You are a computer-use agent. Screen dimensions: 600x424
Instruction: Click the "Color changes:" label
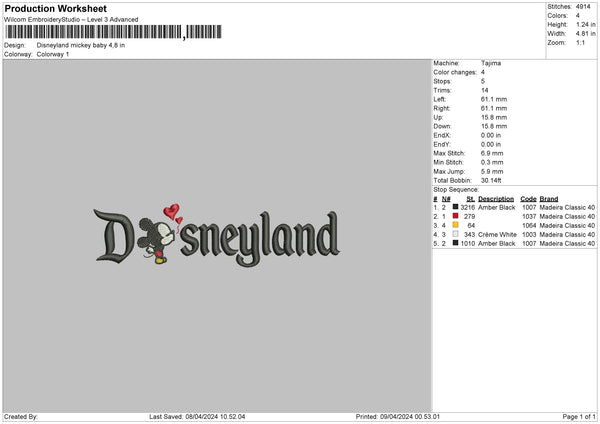(x=455, y=72)
